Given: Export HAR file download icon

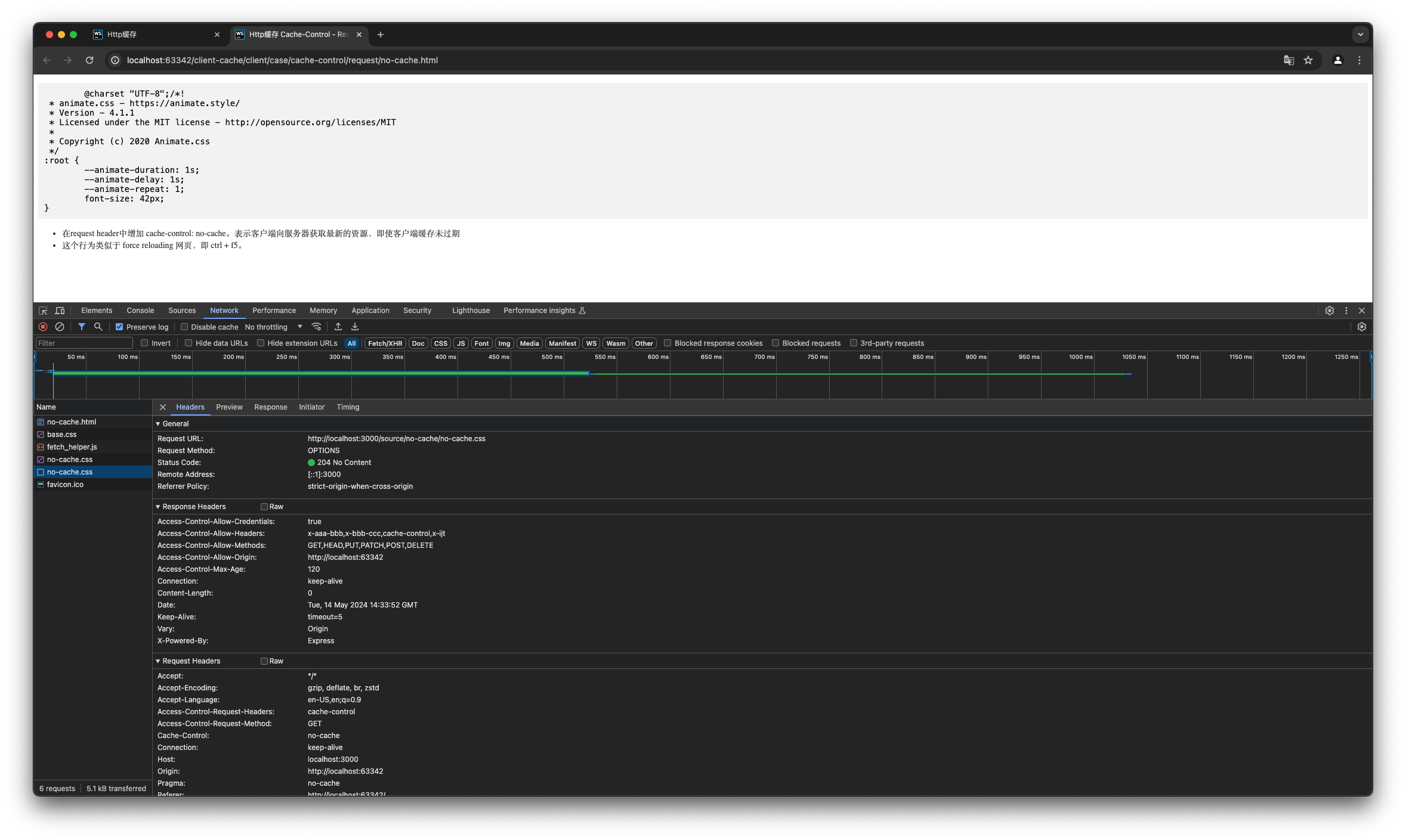Looking at the screenshot, I should (355, 327).
